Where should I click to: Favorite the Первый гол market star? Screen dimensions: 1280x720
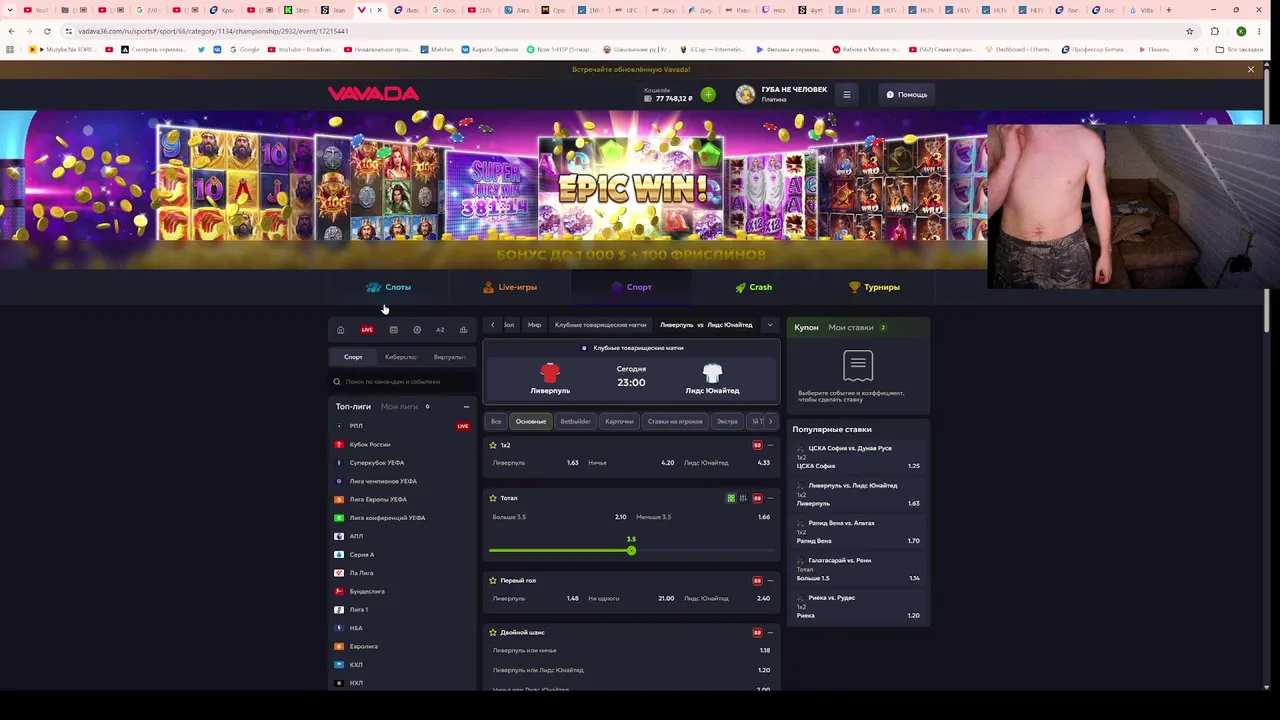tap(493, 580)
